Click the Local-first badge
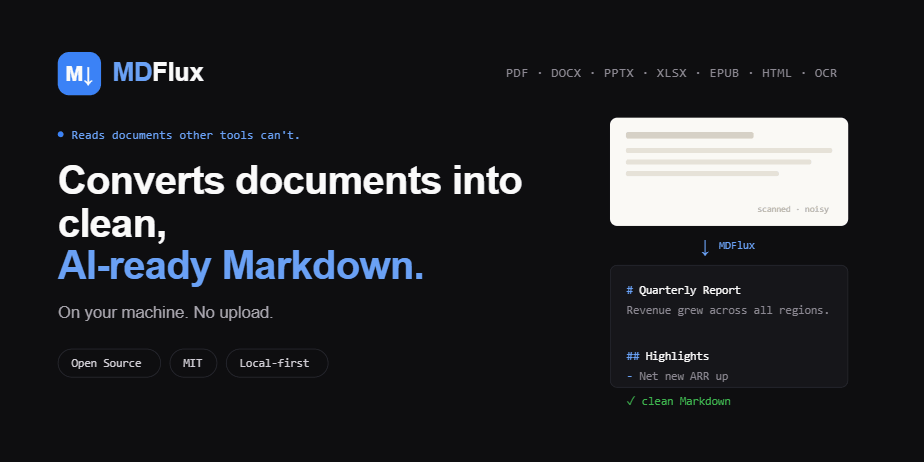 click(277, 363)
